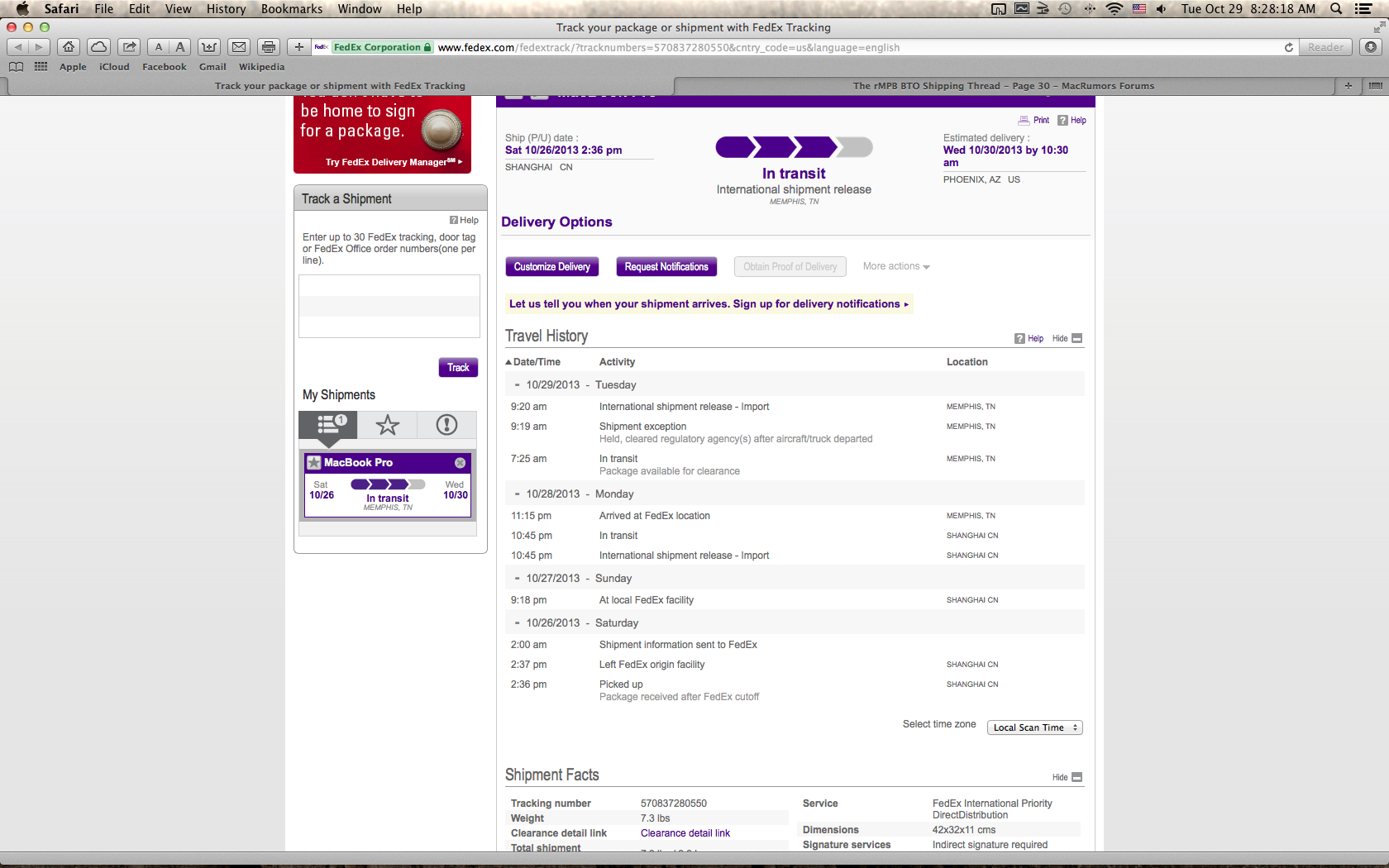Switch to MacRumors Forums tab
The image size is (1389, 868).
coord(1003,86)
